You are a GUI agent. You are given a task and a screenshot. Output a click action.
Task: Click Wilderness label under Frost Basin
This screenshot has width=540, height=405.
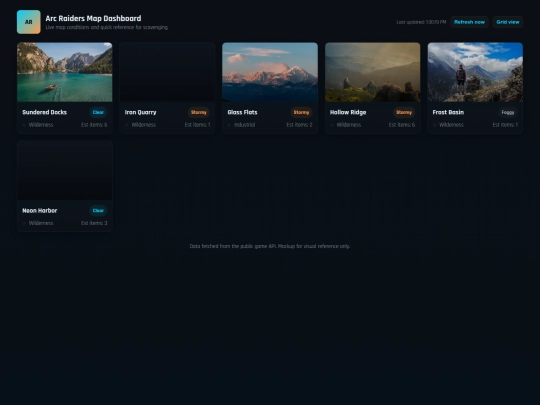[x=451, y=125]
